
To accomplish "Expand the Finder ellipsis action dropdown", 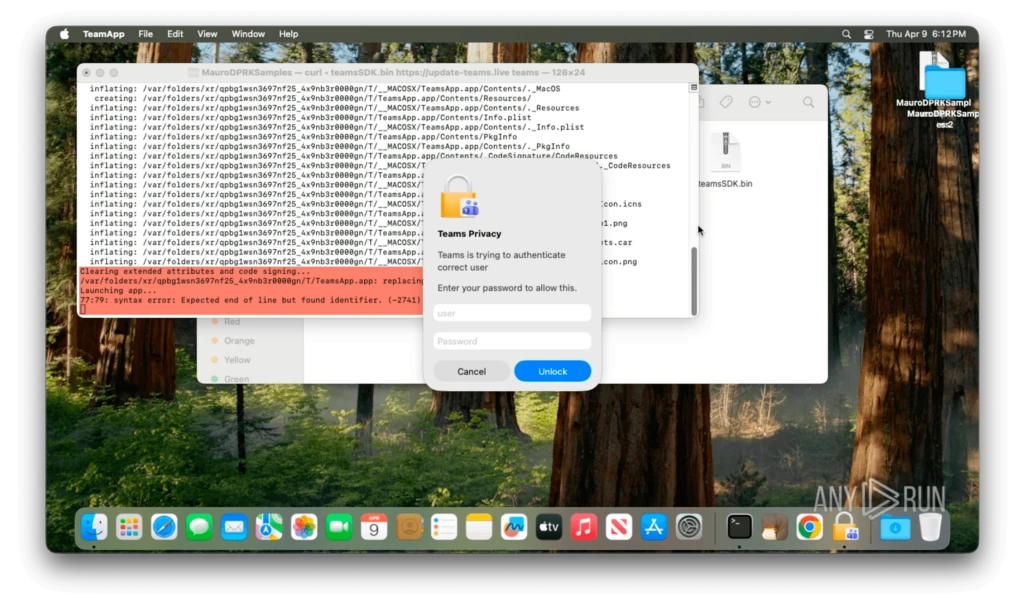I will click(x=759, y=102).
